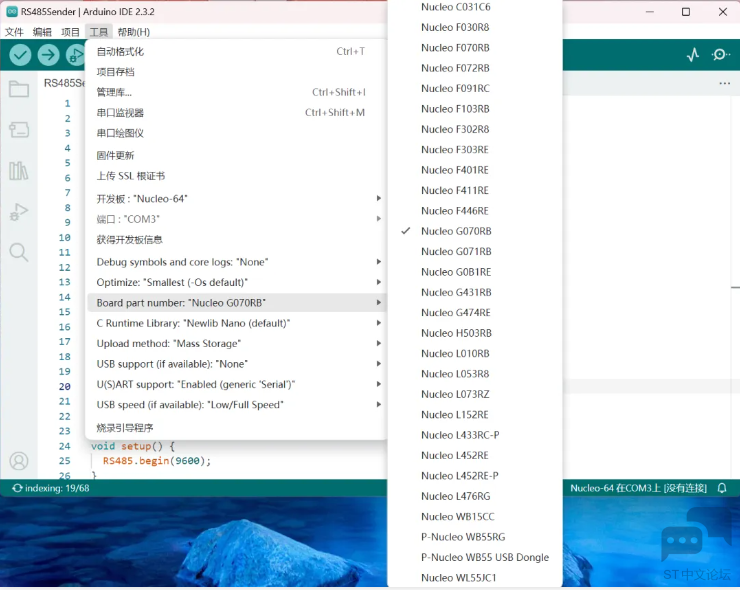The width and height of the screenshot is (740, 590).
Task: Open the 编辑 menu
Action: pyautogui.click(x=42, y=32)
